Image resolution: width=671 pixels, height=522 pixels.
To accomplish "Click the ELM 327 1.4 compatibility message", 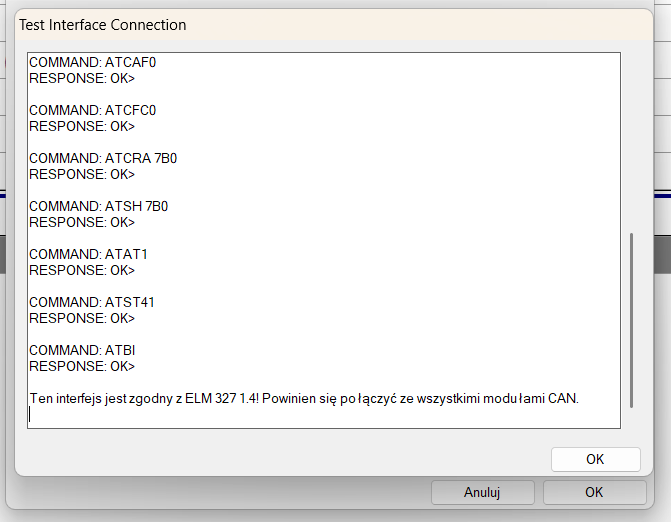I will coord(304,398).
